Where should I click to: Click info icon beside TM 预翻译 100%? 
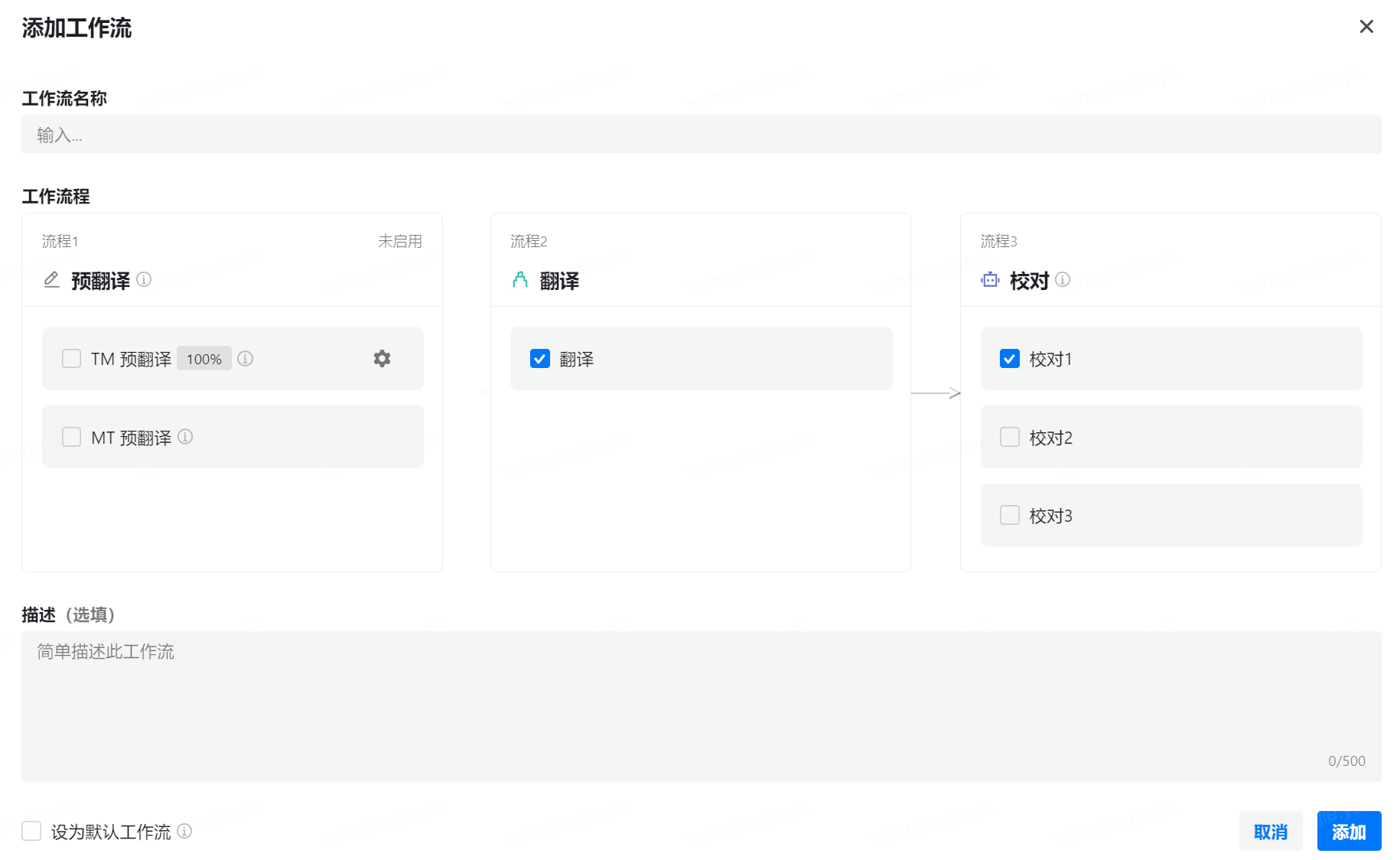pos(245,359)
